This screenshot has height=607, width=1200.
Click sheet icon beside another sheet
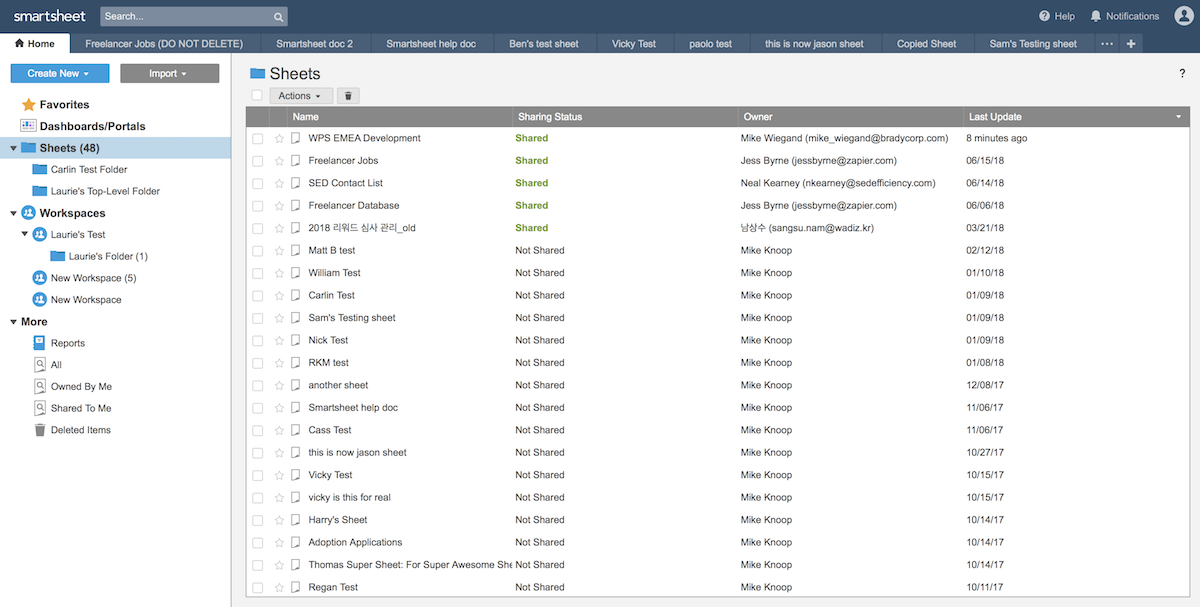(x=296, y=385)
